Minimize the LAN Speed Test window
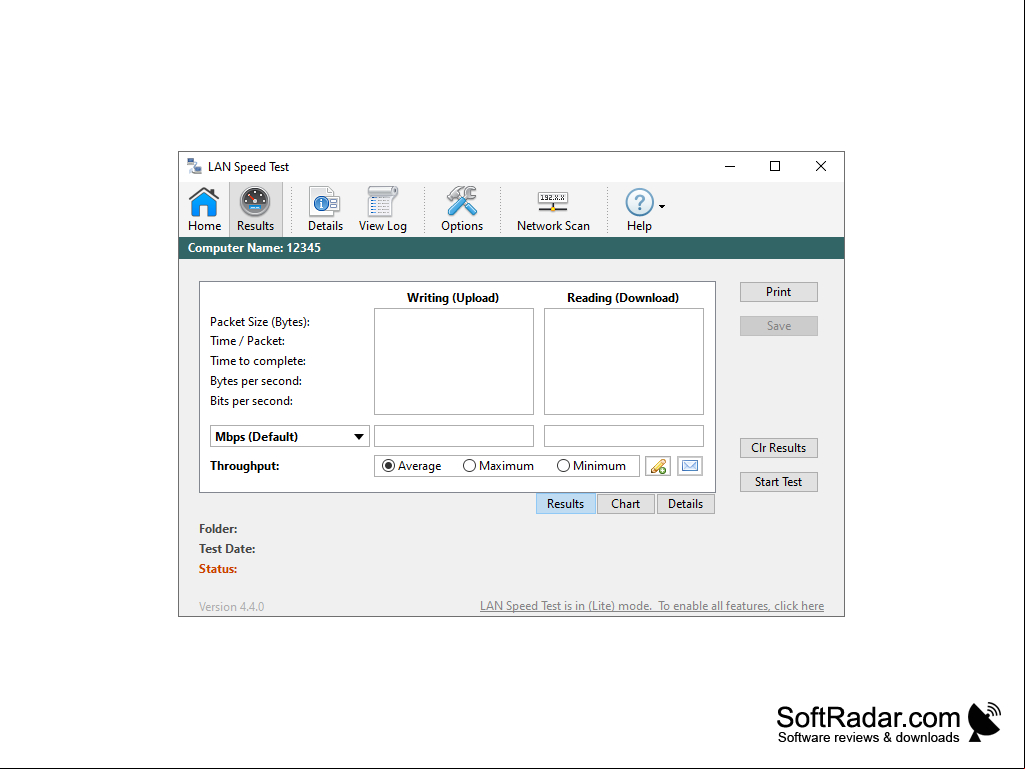 [730, 166]
